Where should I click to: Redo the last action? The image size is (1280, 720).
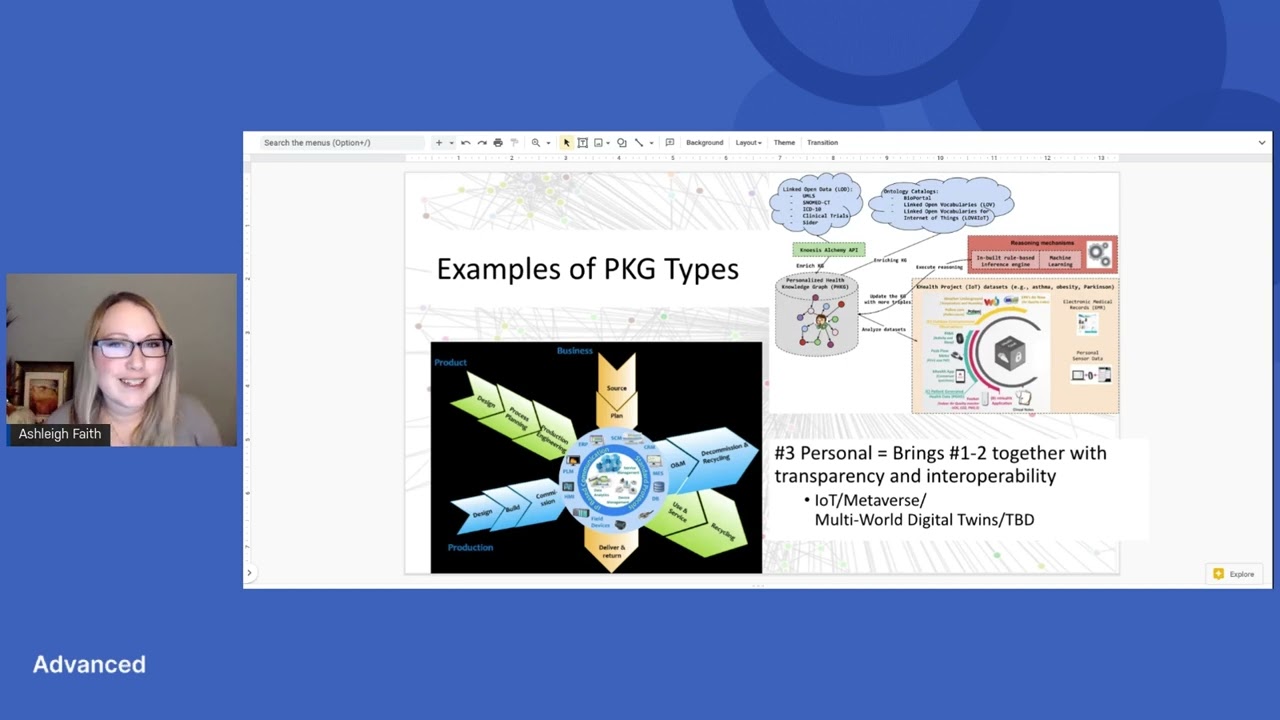[482, 143]
